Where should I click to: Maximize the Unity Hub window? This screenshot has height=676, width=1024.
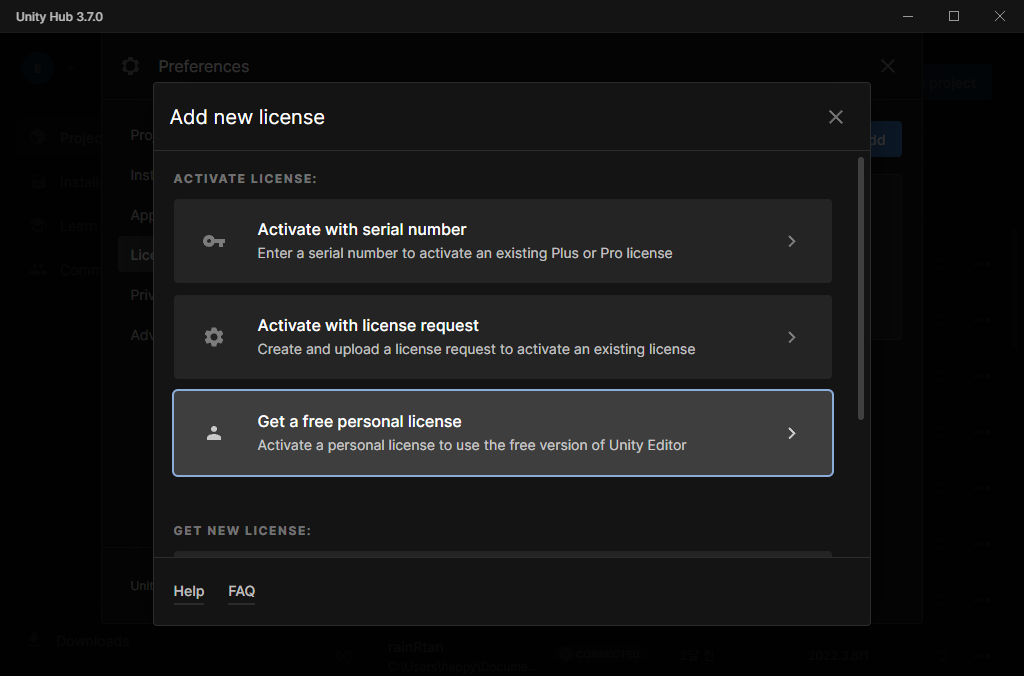[953, 16]
